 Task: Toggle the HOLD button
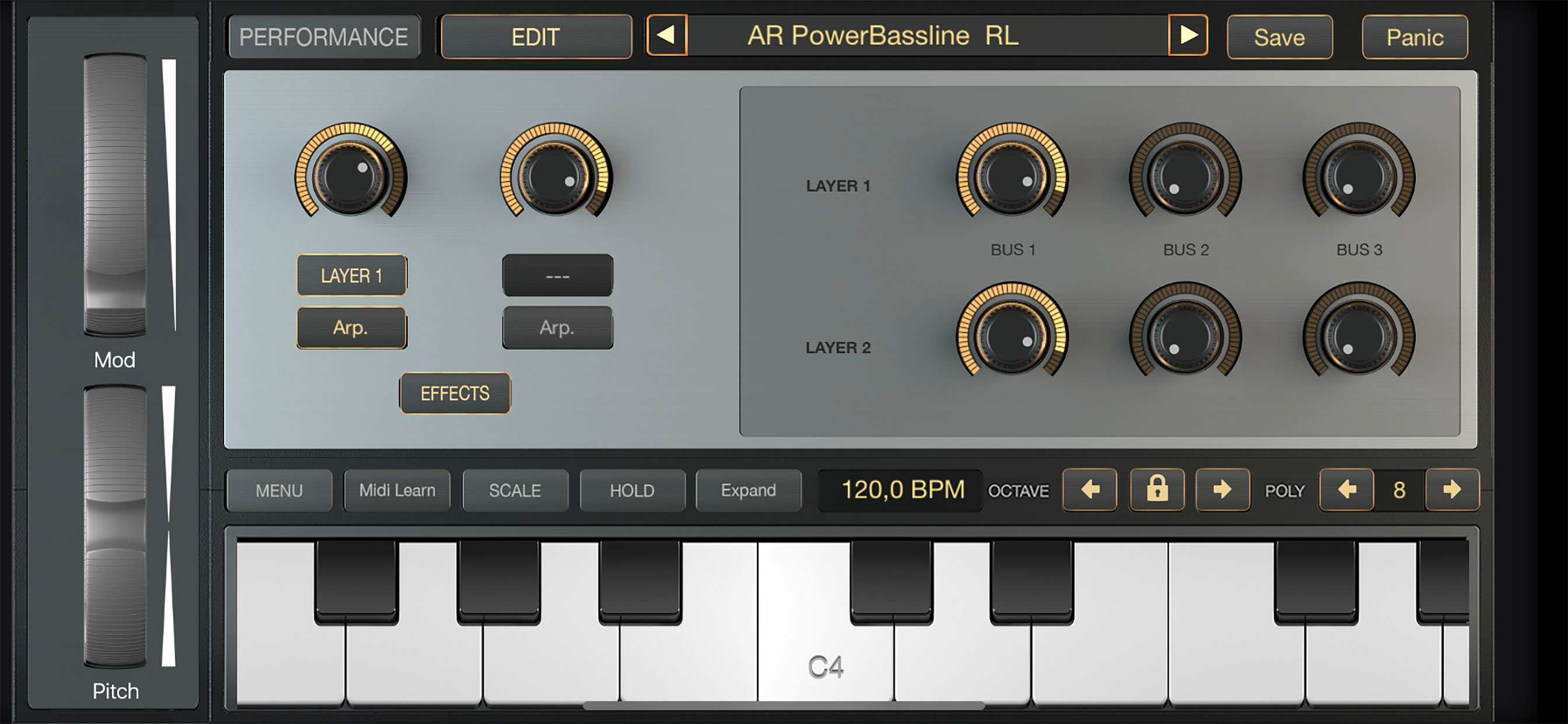click(x=632, y=490)
